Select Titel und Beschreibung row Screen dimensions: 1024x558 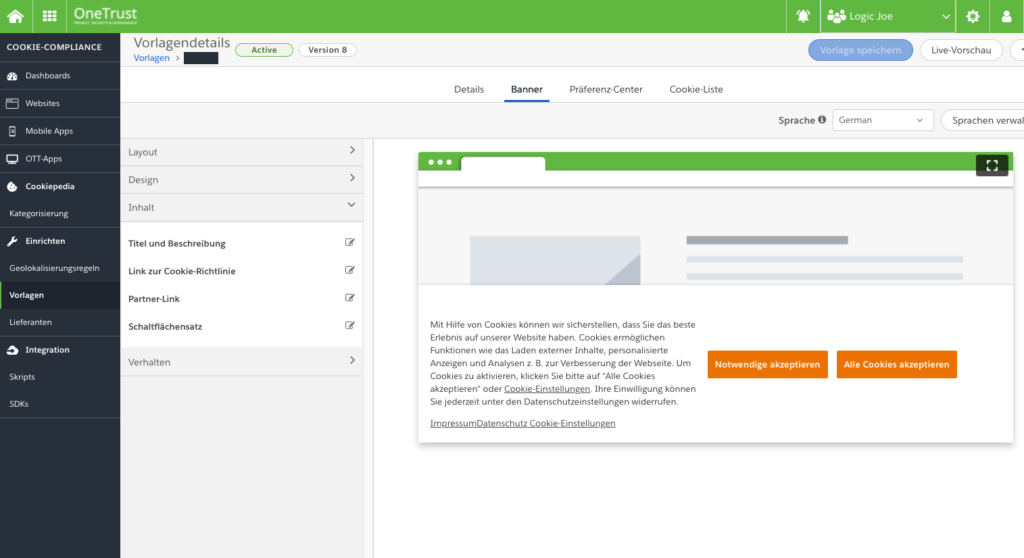242,243
